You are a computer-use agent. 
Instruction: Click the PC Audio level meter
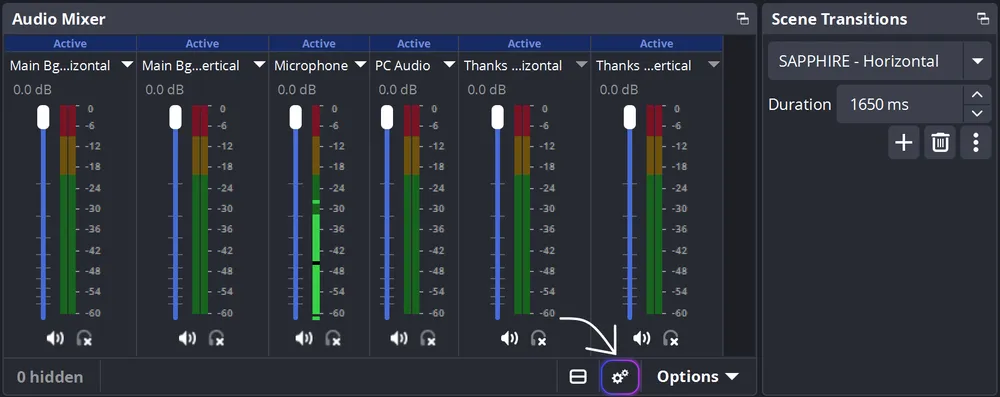coord(412,210)
